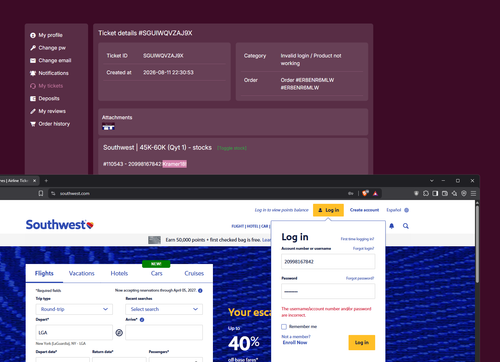Image resolution: width=500 pixels, height=362 pixels.
Task: Click the Brave Rewards triangle icon
Action: 375,193
